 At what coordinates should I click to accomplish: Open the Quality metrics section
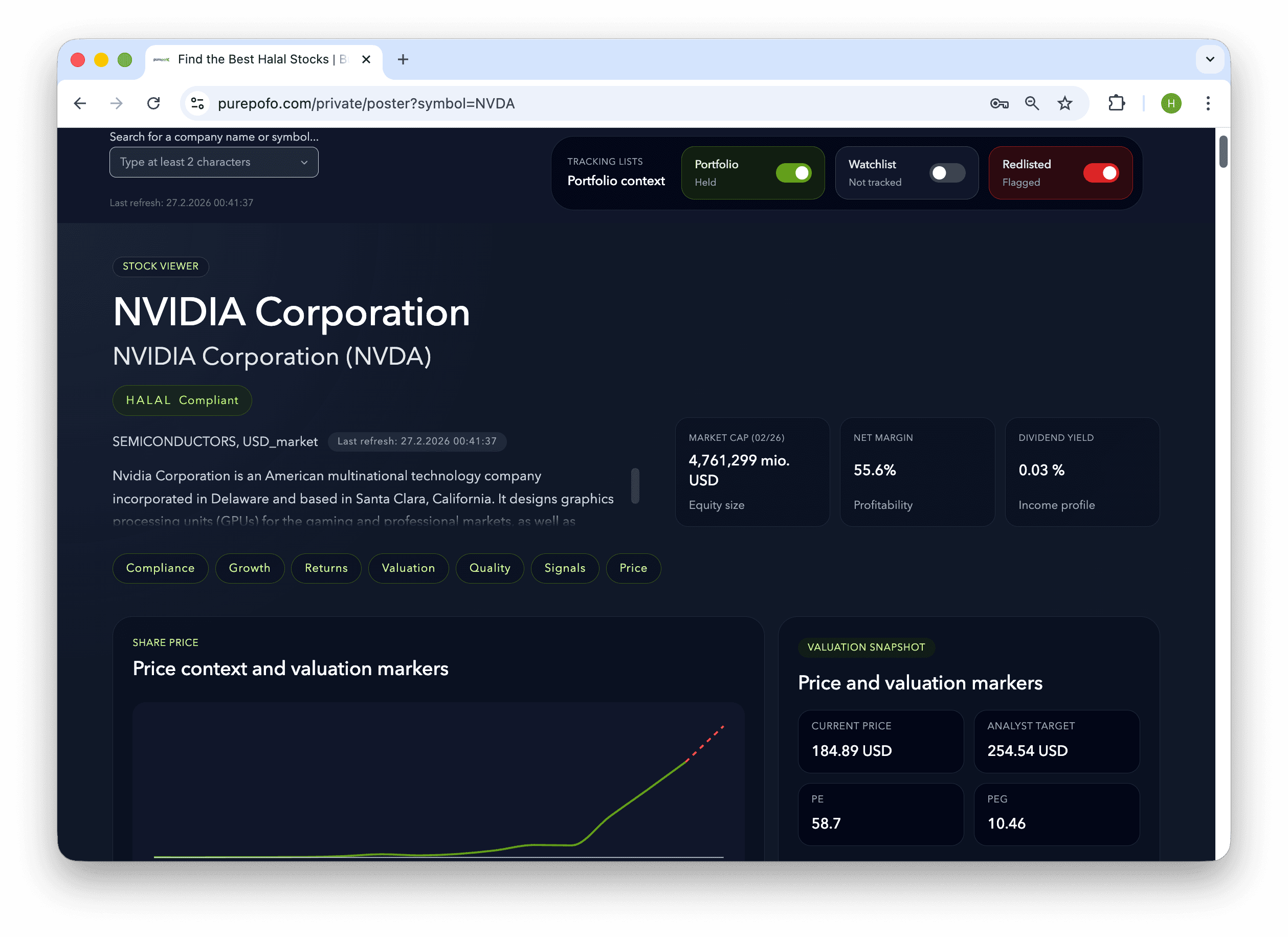(x=490, y=568)
